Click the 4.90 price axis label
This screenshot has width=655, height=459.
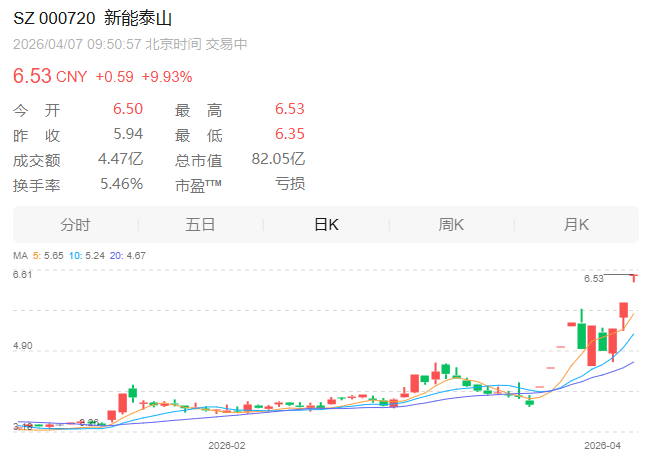(x=22, y=346)
